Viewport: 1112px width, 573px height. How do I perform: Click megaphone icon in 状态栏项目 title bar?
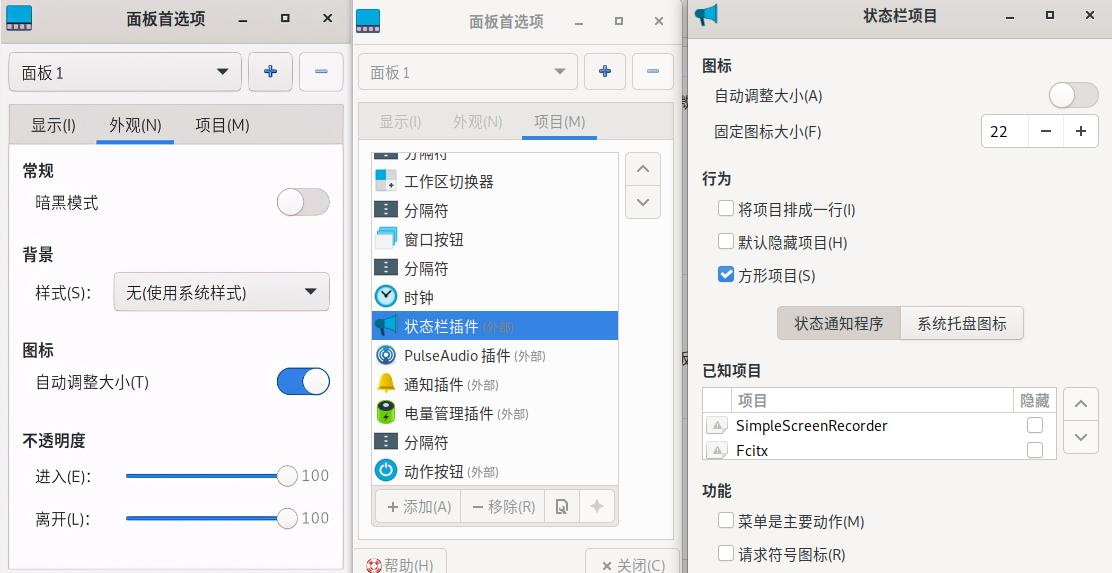(706, 14)
